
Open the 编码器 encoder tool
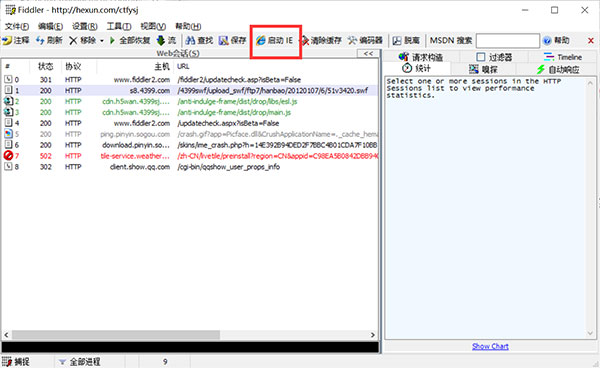pyautogui.click(x=365, y=40)
